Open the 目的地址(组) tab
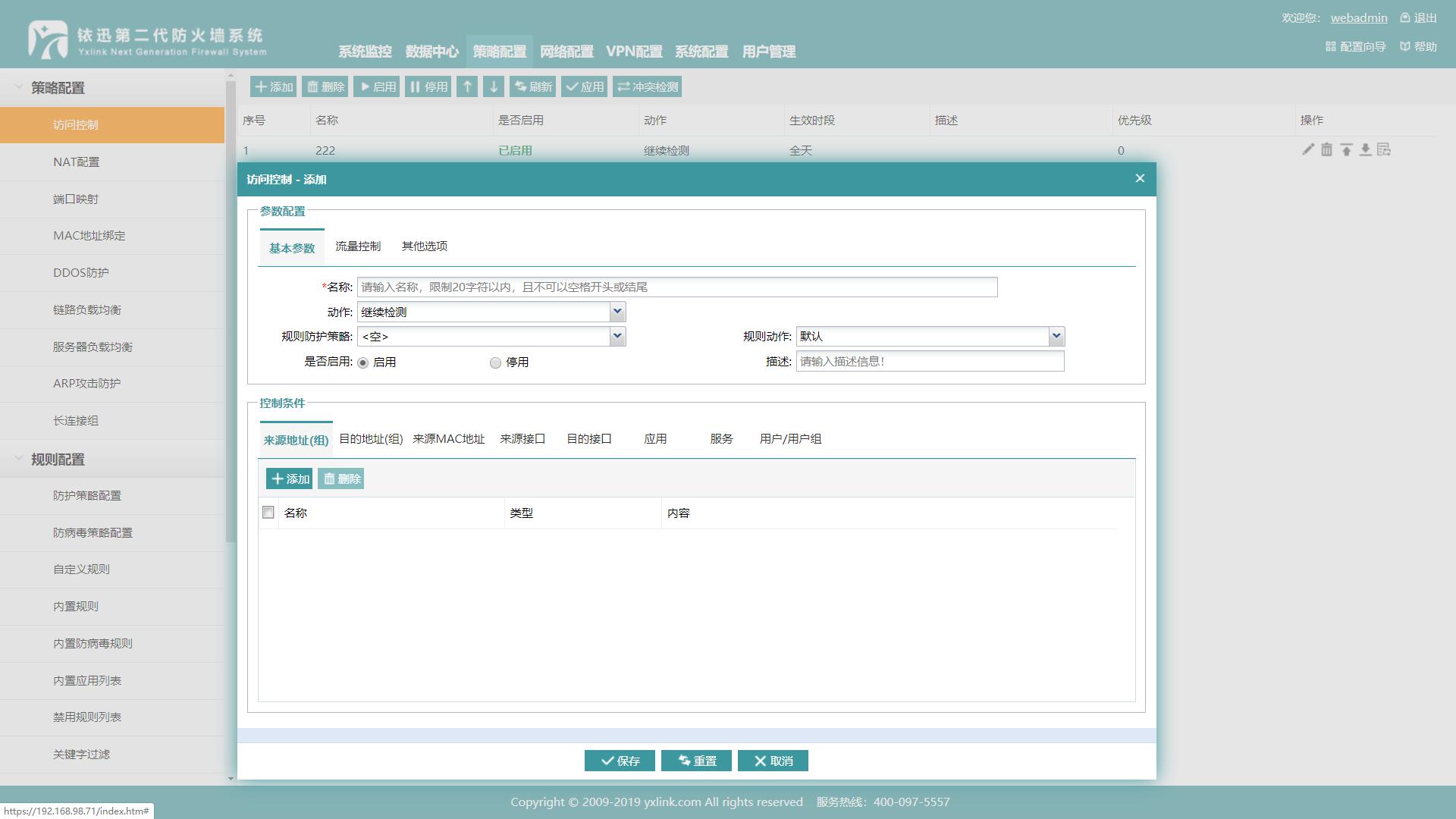This screenshot has height=819, width=1456. click(371, 438)
